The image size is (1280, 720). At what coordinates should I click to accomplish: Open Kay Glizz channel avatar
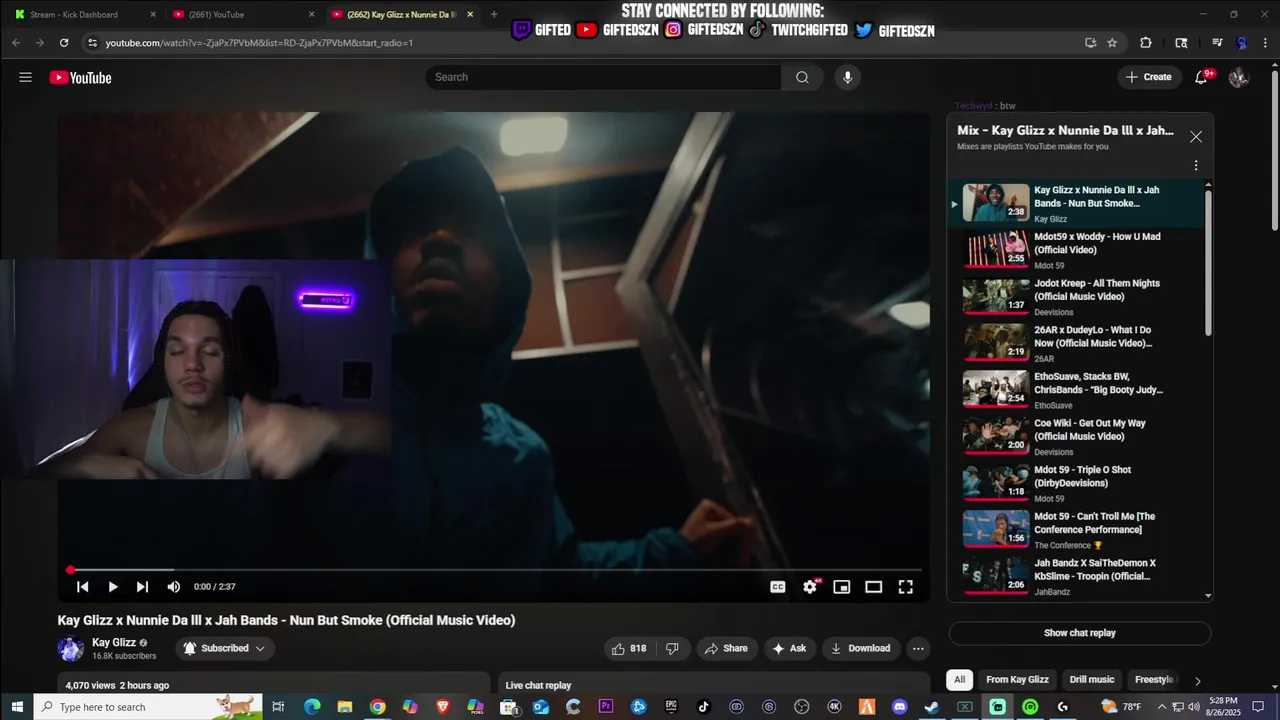(71, 648)
